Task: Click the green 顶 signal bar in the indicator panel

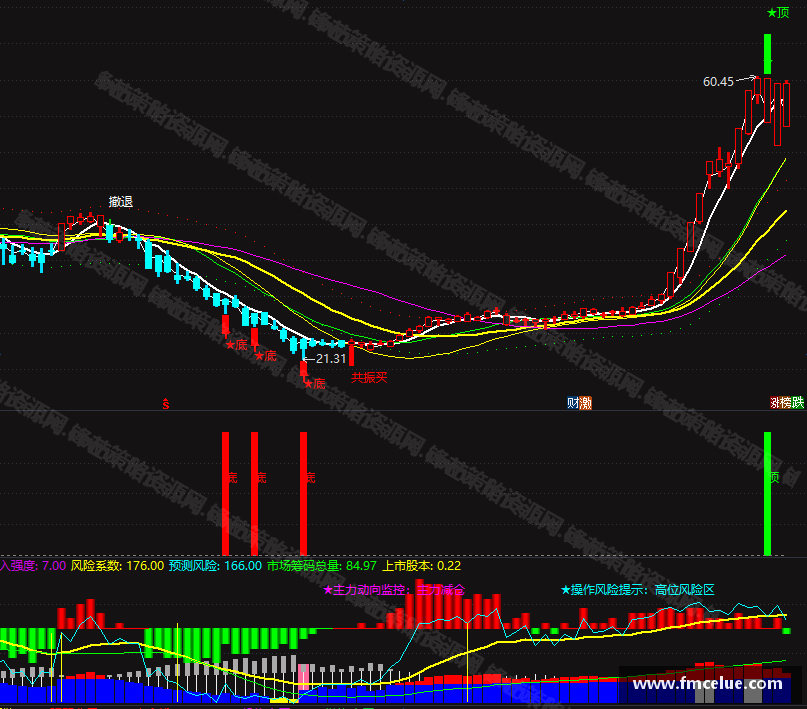Action: (x=767, y=494)
